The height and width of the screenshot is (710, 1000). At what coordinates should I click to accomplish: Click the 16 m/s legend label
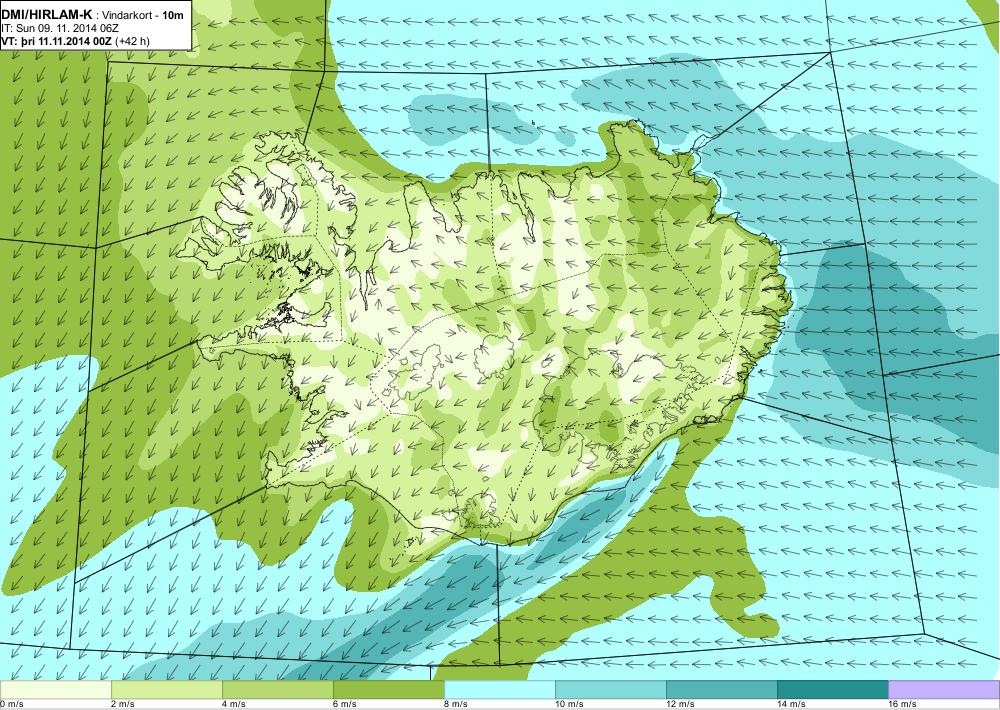pos(902,704)
